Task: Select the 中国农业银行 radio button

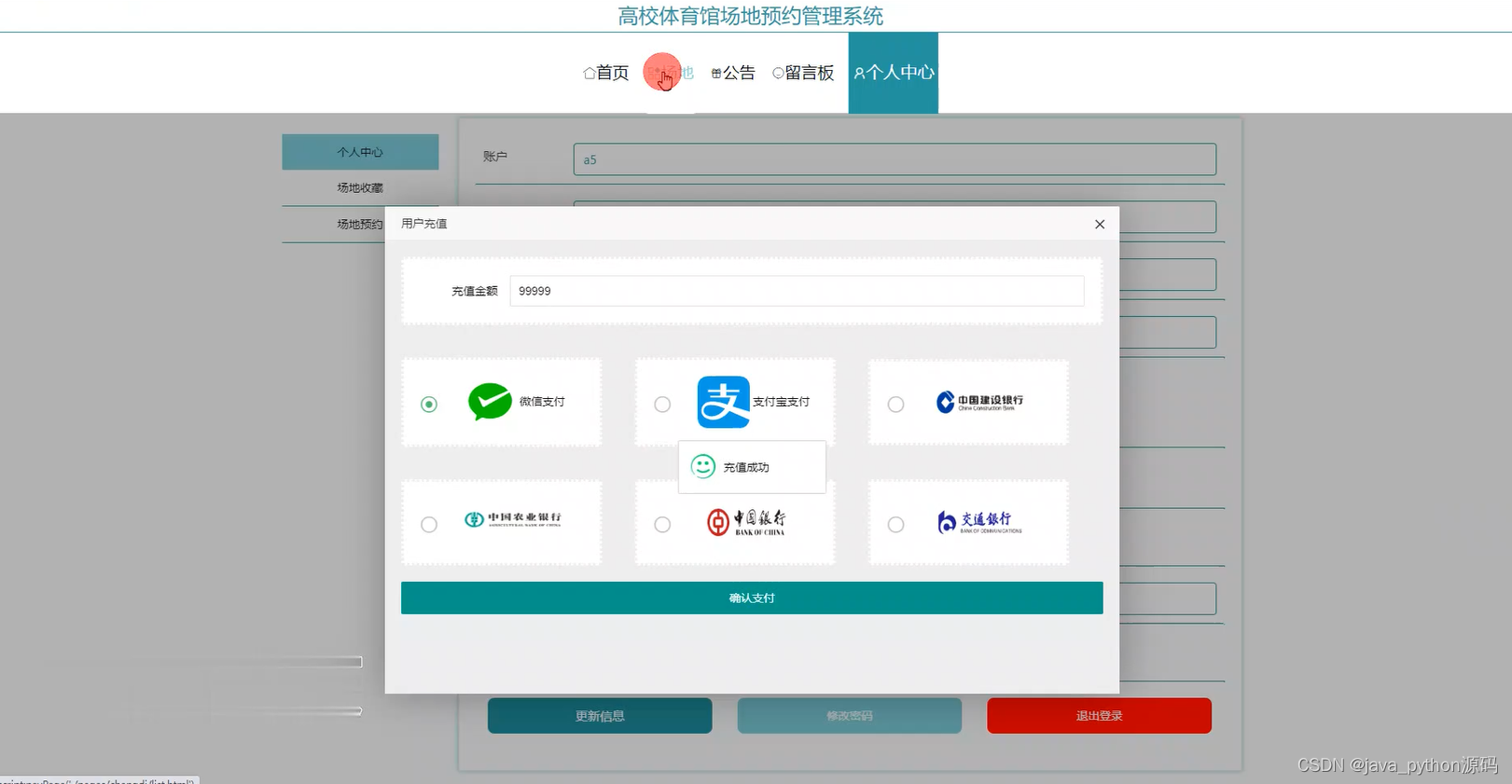Action: pos(429,525)
